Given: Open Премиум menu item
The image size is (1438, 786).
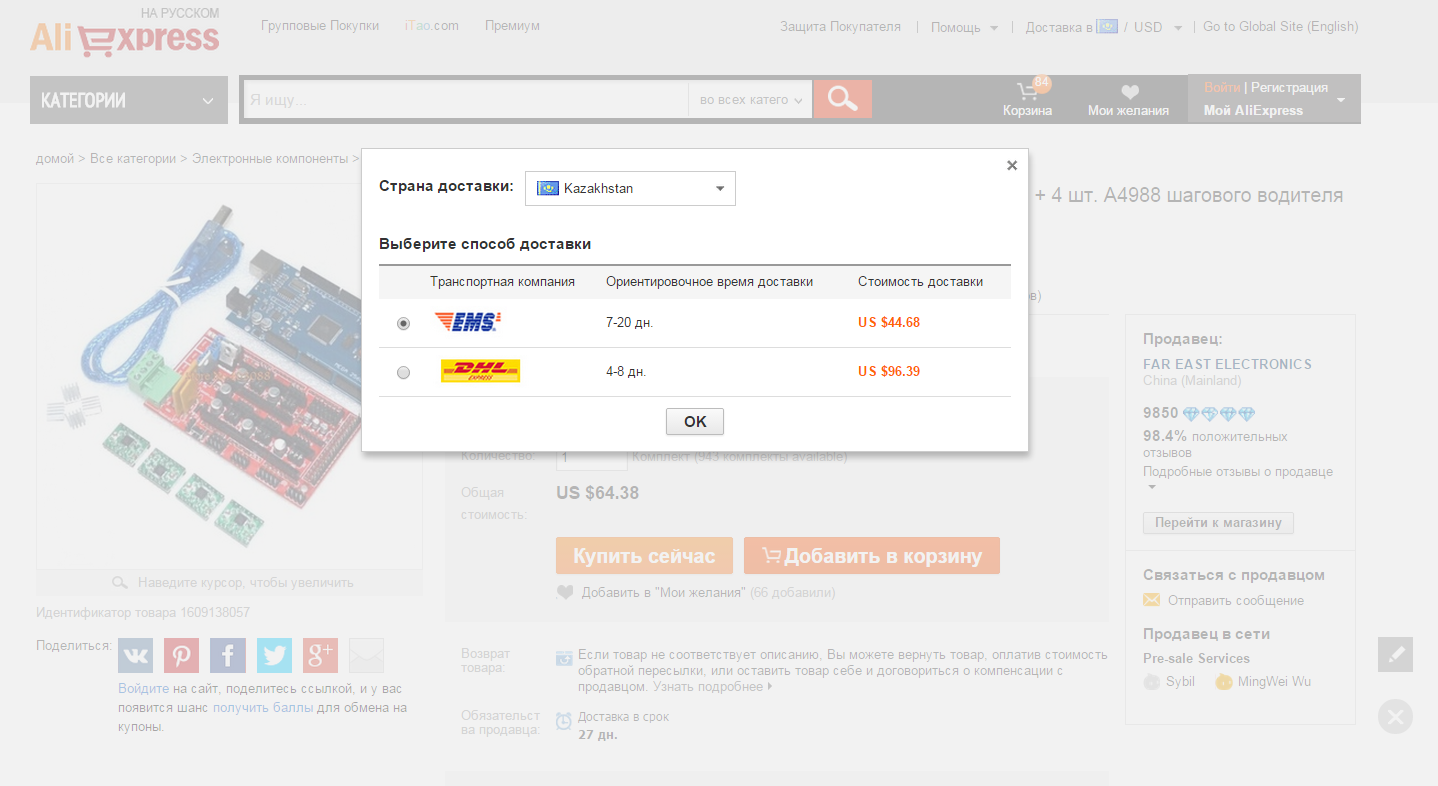Looking at the screenshot, I should [x=512, y=25].
